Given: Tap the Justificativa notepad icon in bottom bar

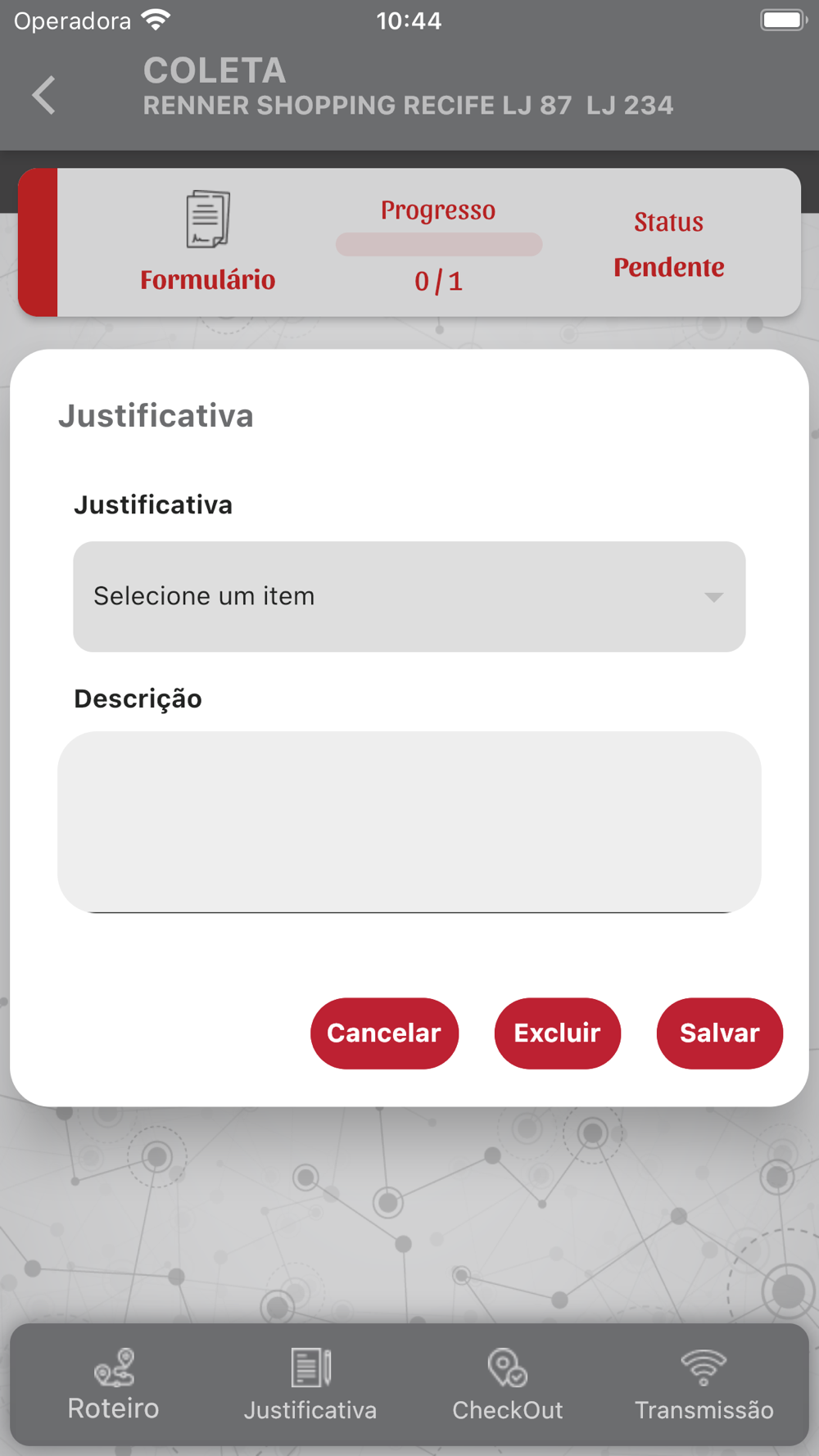Looking at the screenshot, I should [310, 1367].
